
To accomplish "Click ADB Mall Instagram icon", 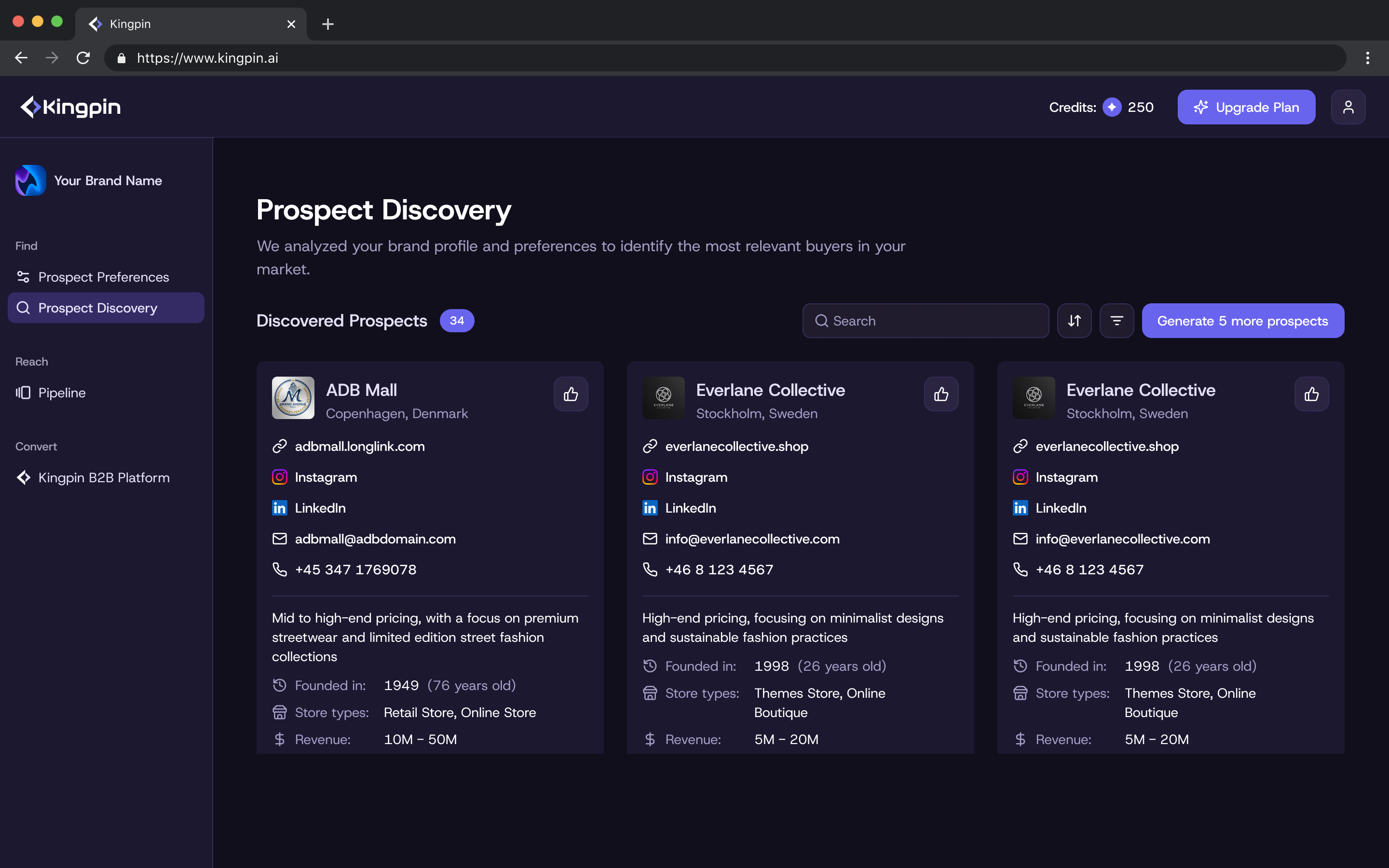I will coord(280,477).
